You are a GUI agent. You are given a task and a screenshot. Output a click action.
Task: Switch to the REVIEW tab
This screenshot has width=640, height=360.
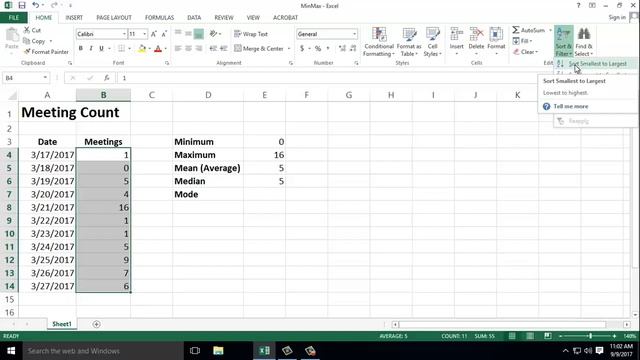[224, 18]
